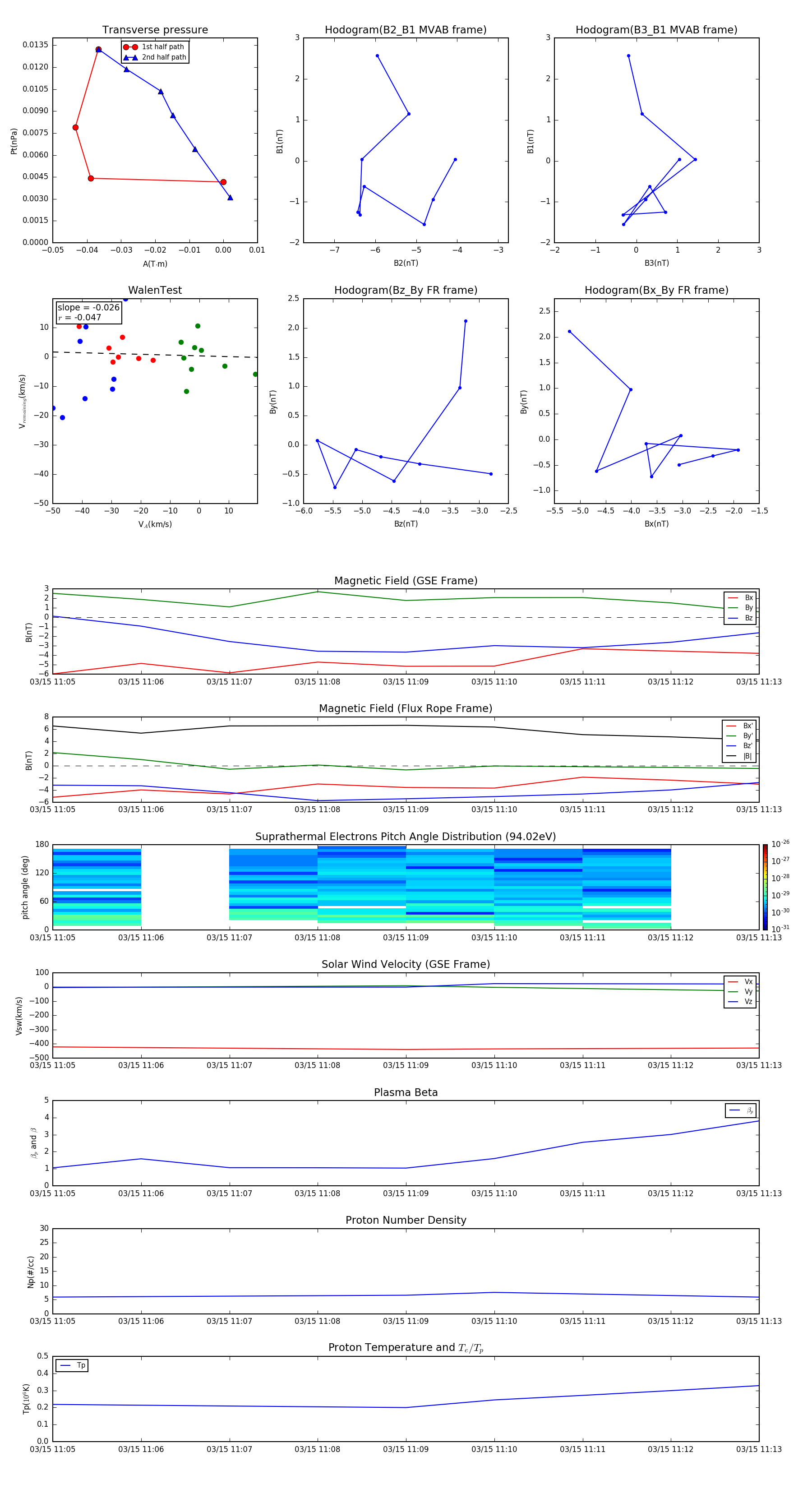The height and width of the screenshot is (1489, 812).
Task: Select the Bz entry in GSE legend
Action: [740, 618]
